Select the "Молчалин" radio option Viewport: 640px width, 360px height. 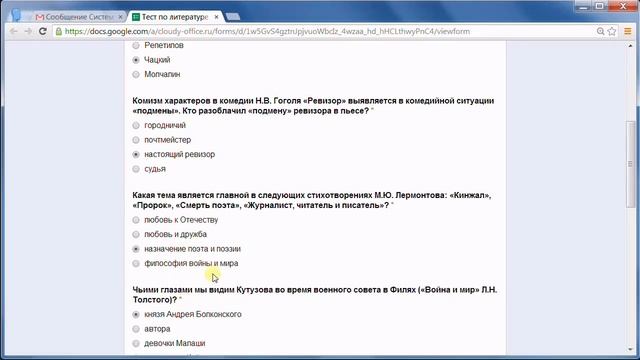point(136,74)
